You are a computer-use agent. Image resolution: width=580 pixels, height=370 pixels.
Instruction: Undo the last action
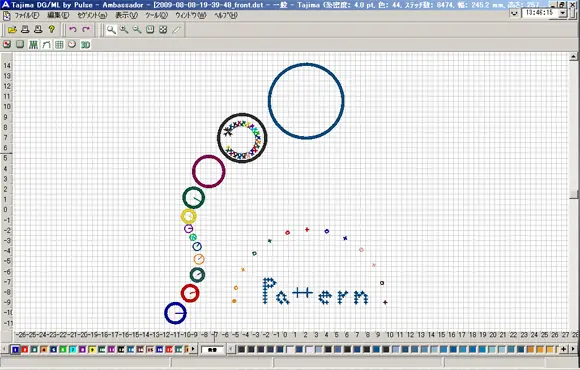(73, 30)
